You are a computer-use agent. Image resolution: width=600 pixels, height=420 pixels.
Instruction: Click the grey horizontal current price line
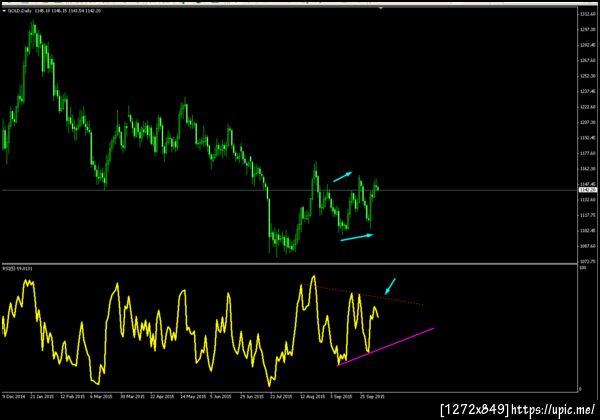[x=289, y=190]
